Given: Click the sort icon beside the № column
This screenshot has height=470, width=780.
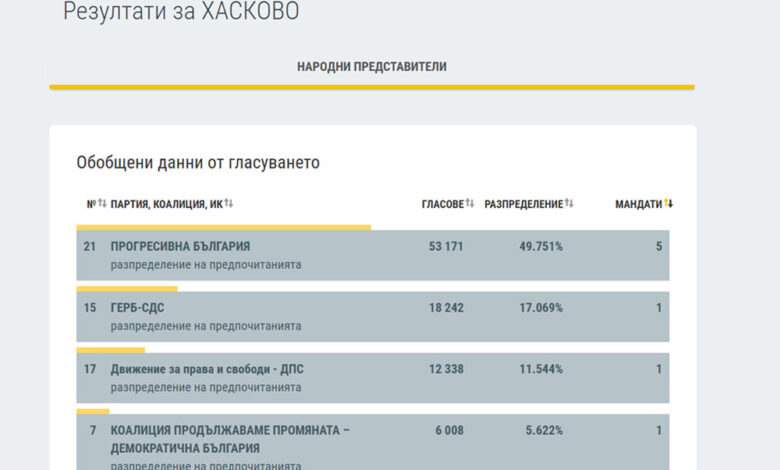Looking at the screenshot, I should 102,204.
